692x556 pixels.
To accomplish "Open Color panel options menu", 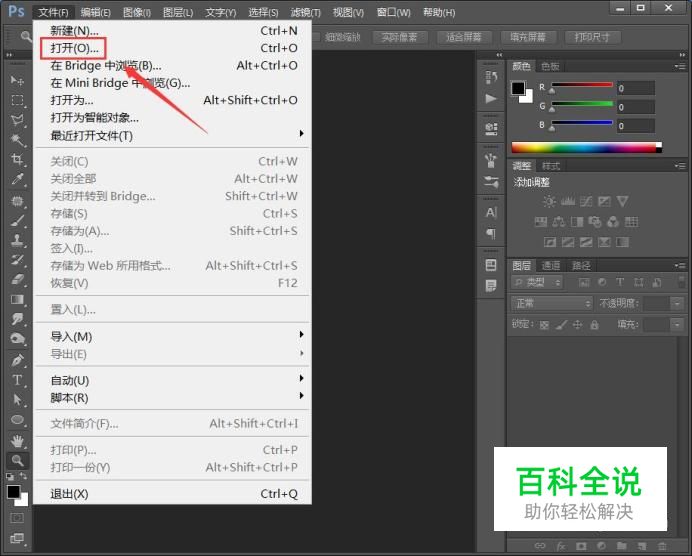I will pos(680,67).
